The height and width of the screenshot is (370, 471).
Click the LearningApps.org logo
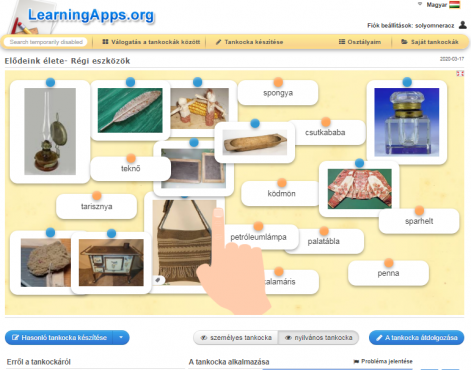[x=91, y=15]
